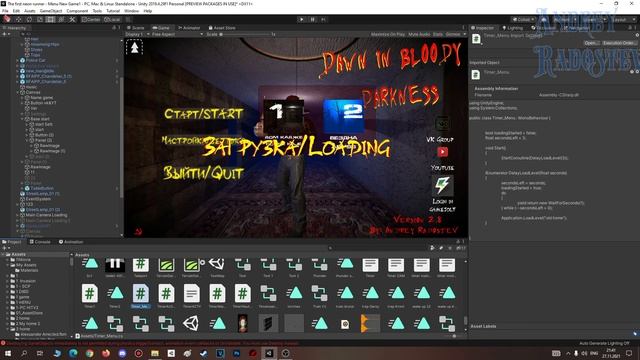Click the Step frame button
This screenshot has height=360, width=640.
tap(323, 19)
